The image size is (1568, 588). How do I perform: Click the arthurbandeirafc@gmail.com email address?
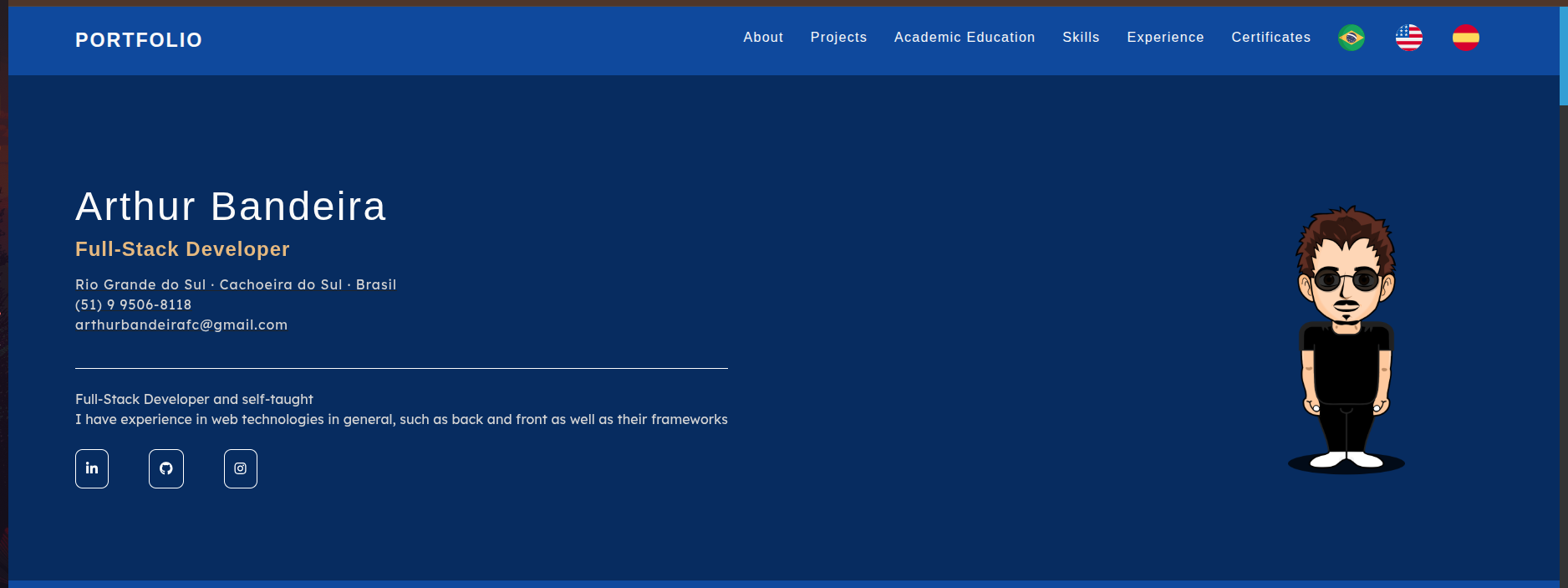(x=181, y=325)
